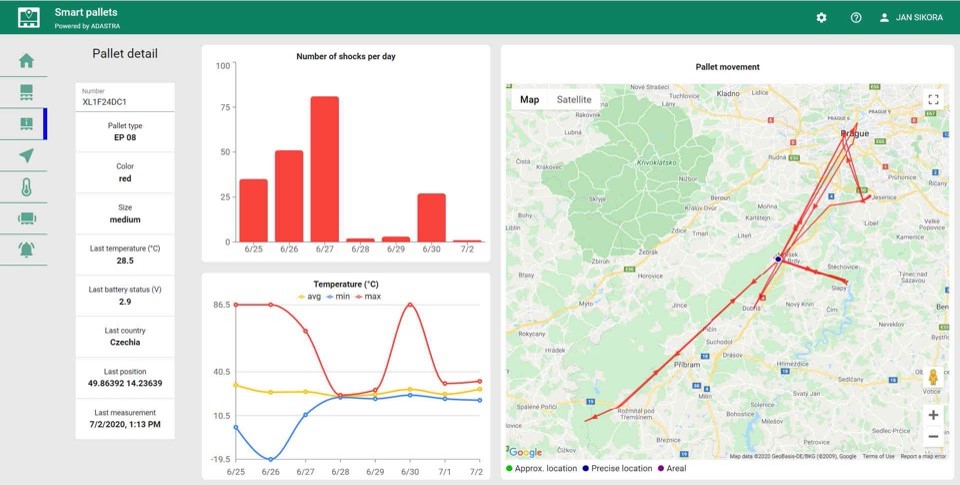960x485 pixels.
Task: Open the help question mark icon
Action: pyautogui.click(x=856, y=18)
